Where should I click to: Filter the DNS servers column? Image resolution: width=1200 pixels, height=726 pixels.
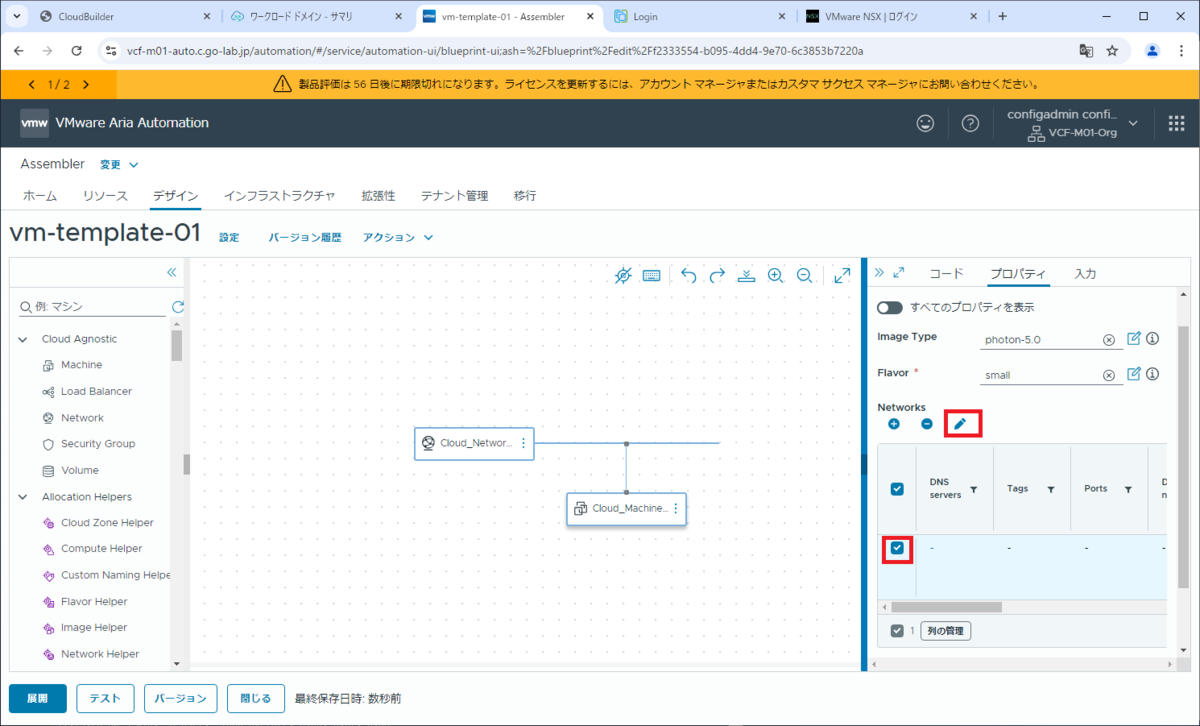974,489
